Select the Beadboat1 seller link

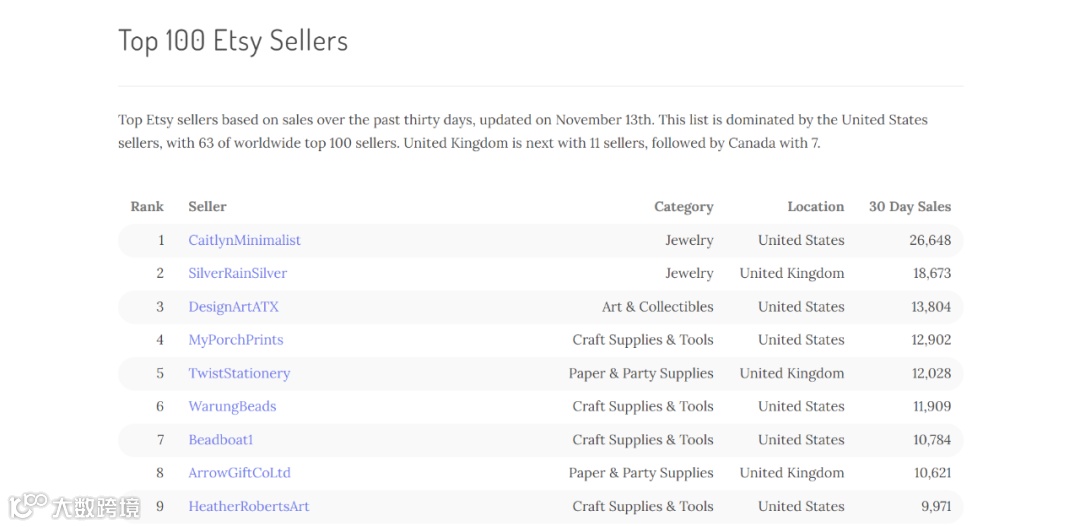tap(221, 440)
